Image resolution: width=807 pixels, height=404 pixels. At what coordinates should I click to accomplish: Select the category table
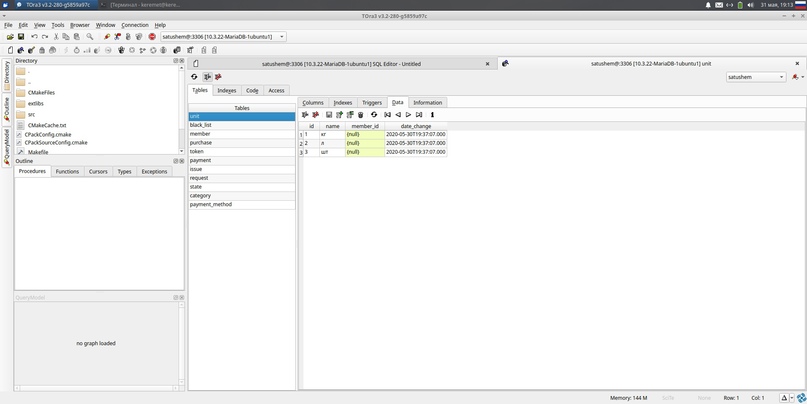click(242, 196)
